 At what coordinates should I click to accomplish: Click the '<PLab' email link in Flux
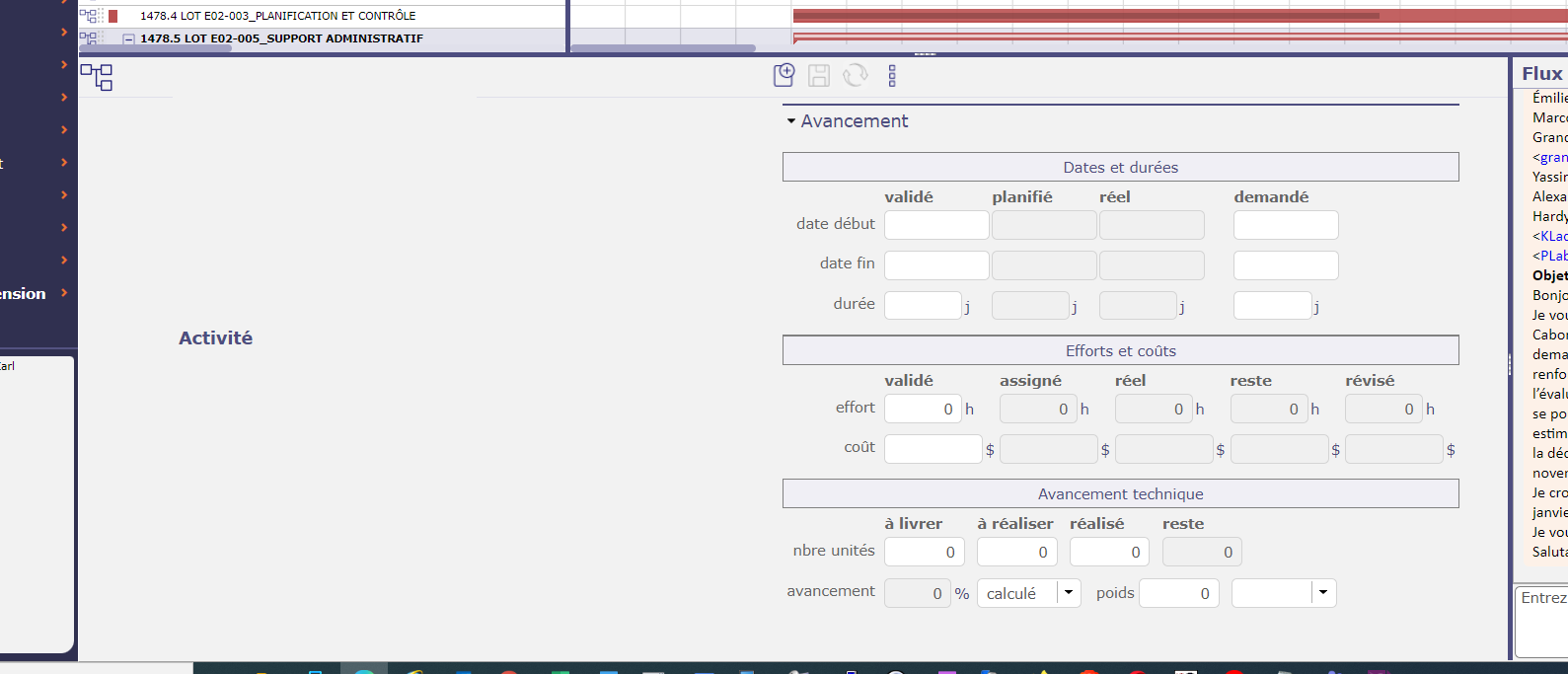tap(1549, 256)
